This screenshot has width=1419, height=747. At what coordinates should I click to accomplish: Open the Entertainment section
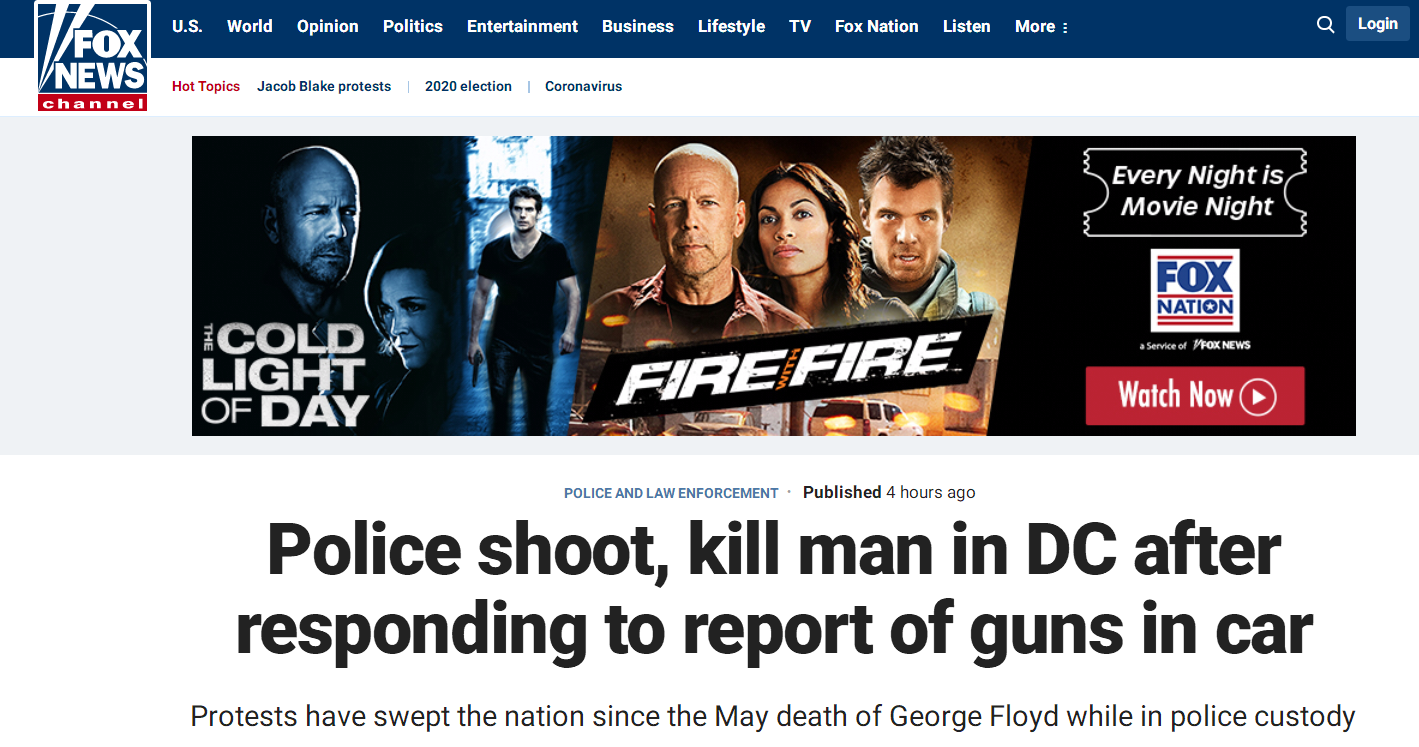tap(522, 27)
